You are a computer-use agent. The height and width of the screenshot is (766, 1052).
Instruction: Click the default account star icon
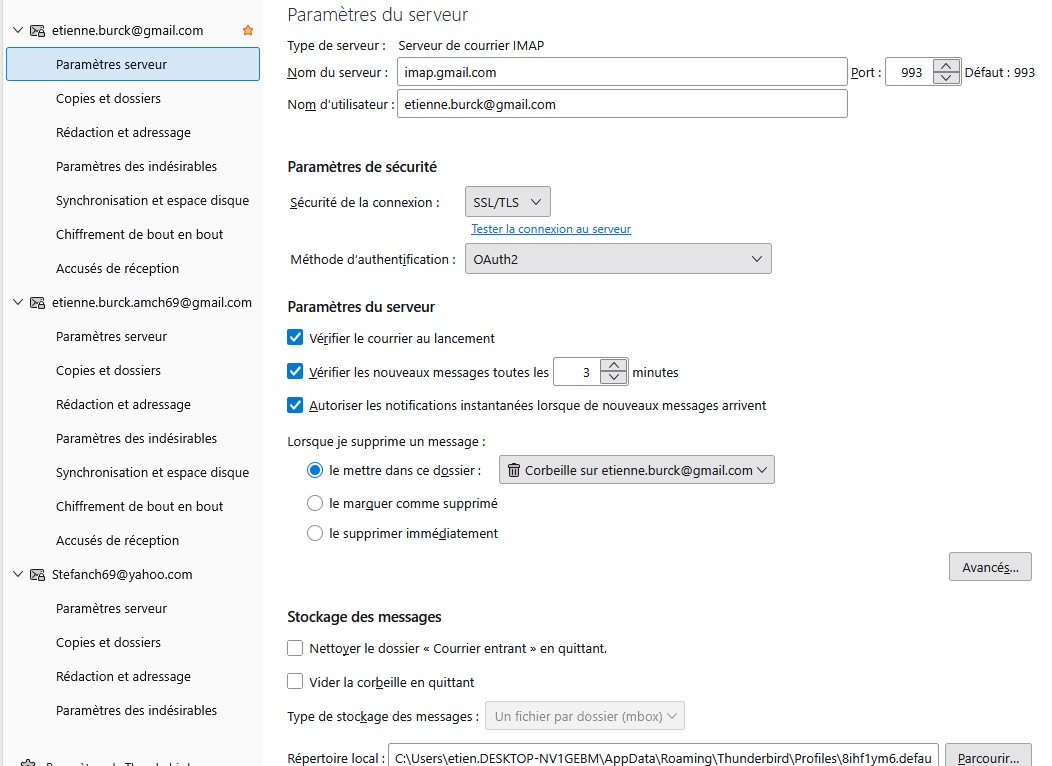pyautogui.click(x=248, y=30)
